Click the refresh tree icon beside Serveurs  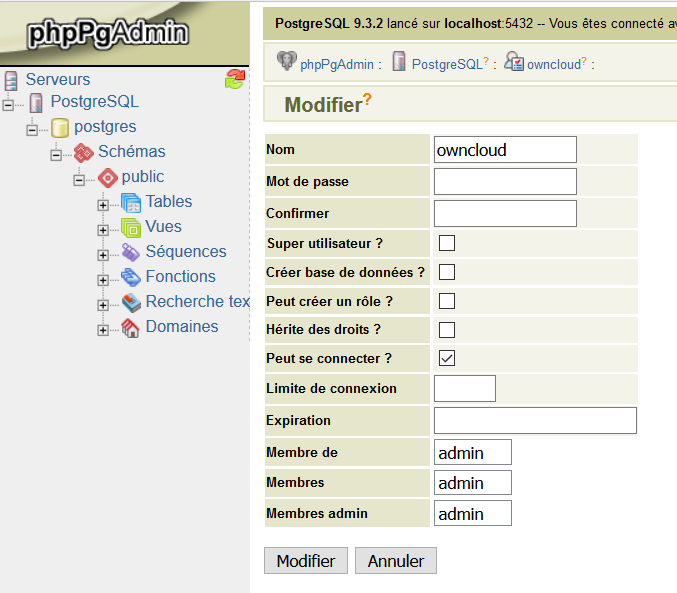click(235, 79)
